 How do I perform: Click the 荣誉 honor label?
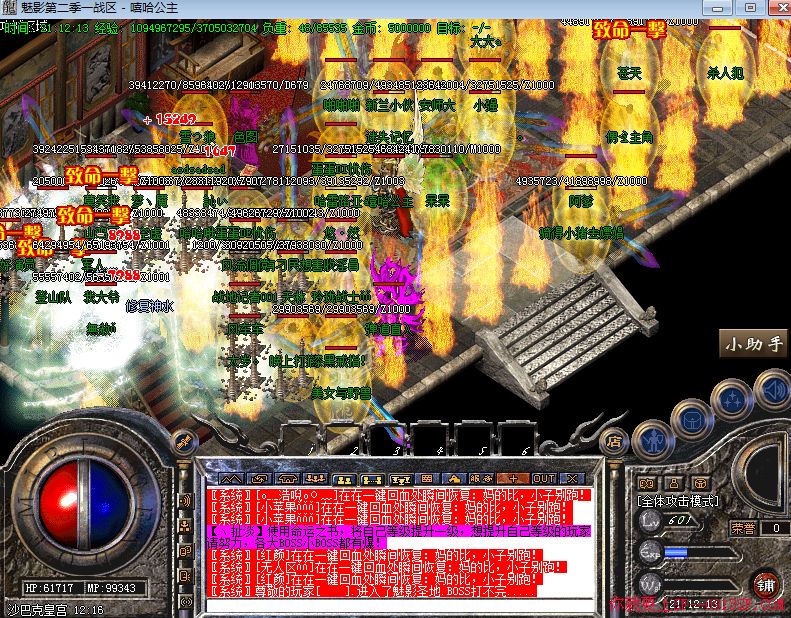[x=743, y=528]
